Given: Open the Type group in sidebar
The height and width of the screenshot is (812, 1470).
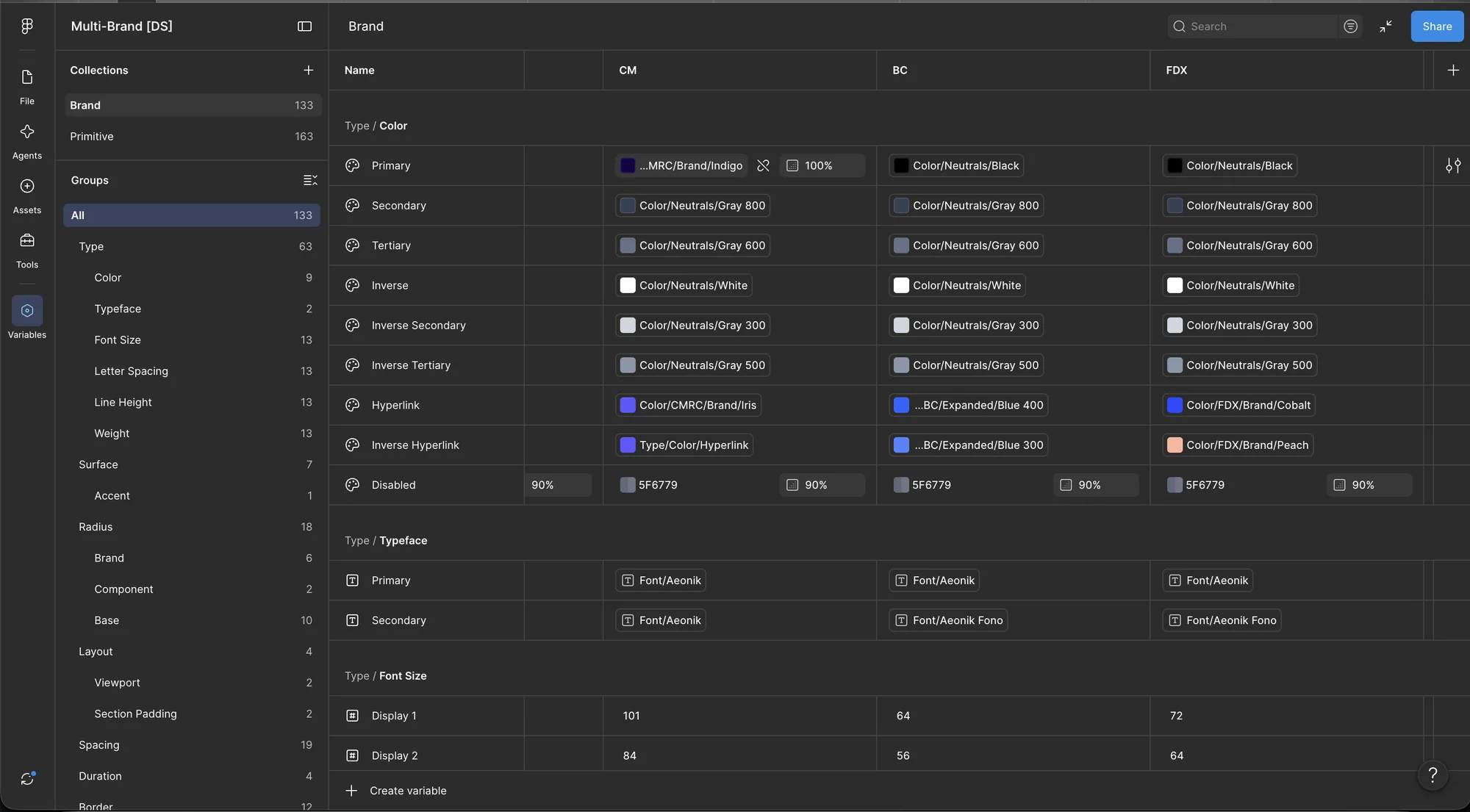Looking at the screenshot, I should (192, 246).
